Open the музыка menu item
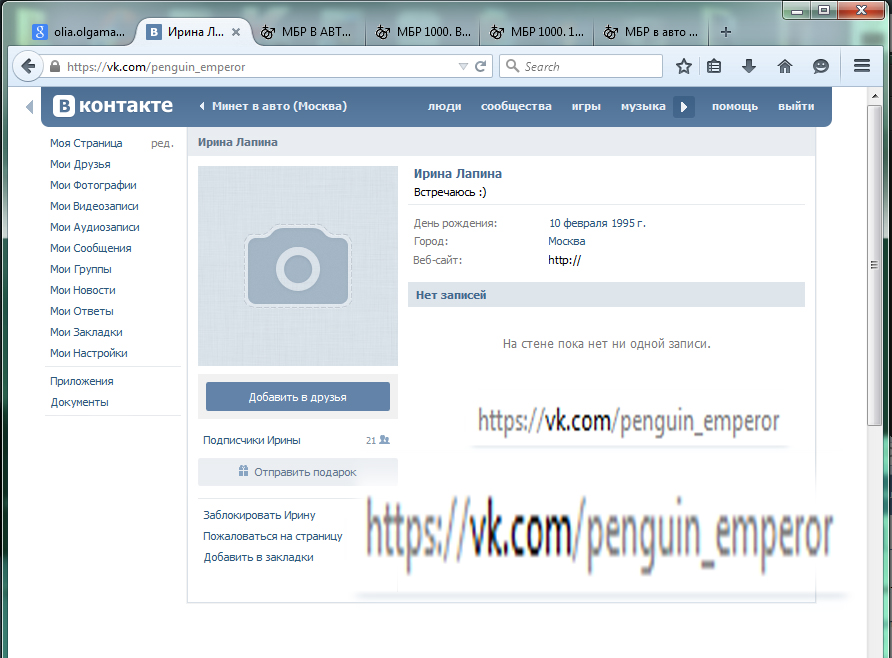 [643, 106]
